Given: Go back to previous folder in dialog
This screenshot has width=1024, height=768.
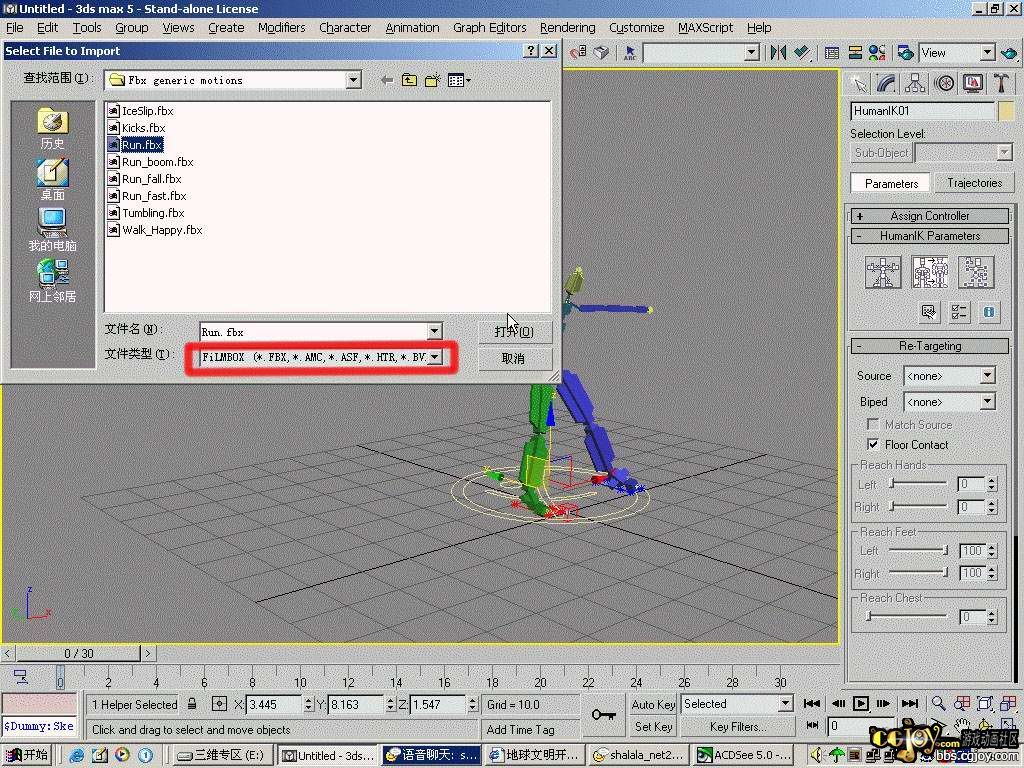Looking at the screenshot, I should pyautogui.click(x=387, y=80).
